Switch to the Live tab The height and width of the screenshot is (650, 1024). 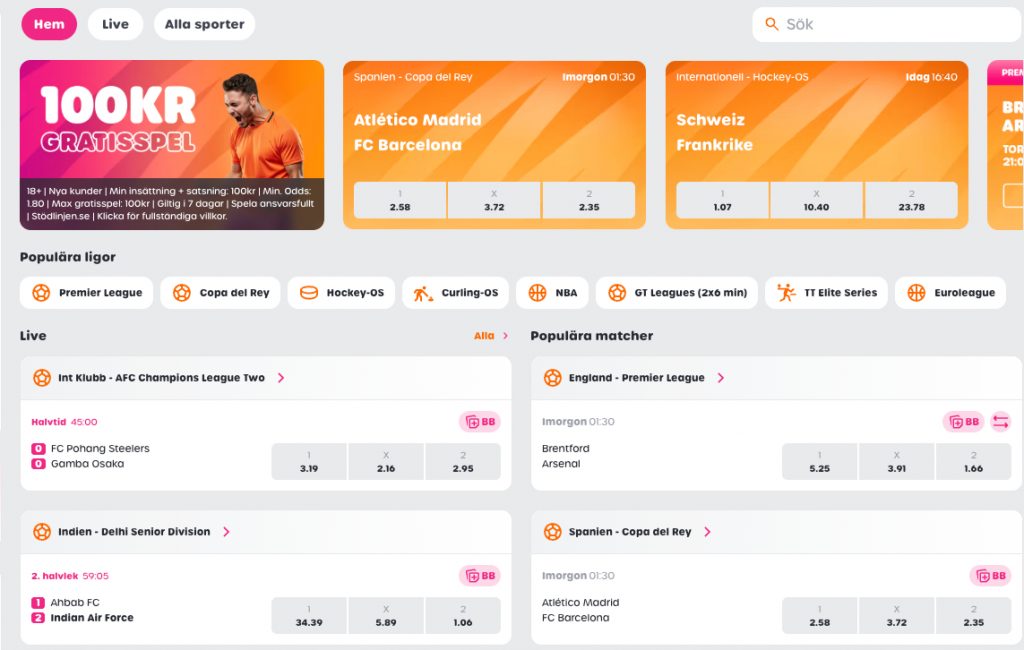tap(115, 24)
